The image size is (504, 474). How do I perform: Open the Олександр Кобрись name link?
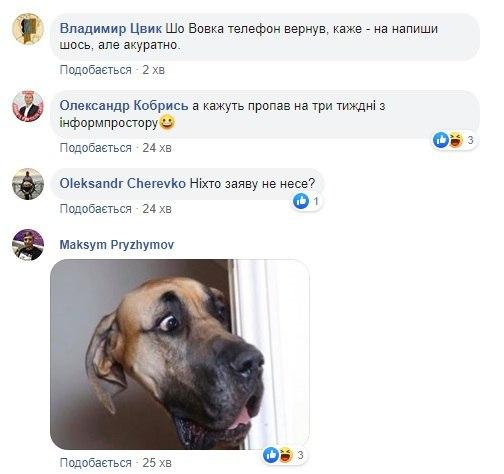(x=124, y=106)
